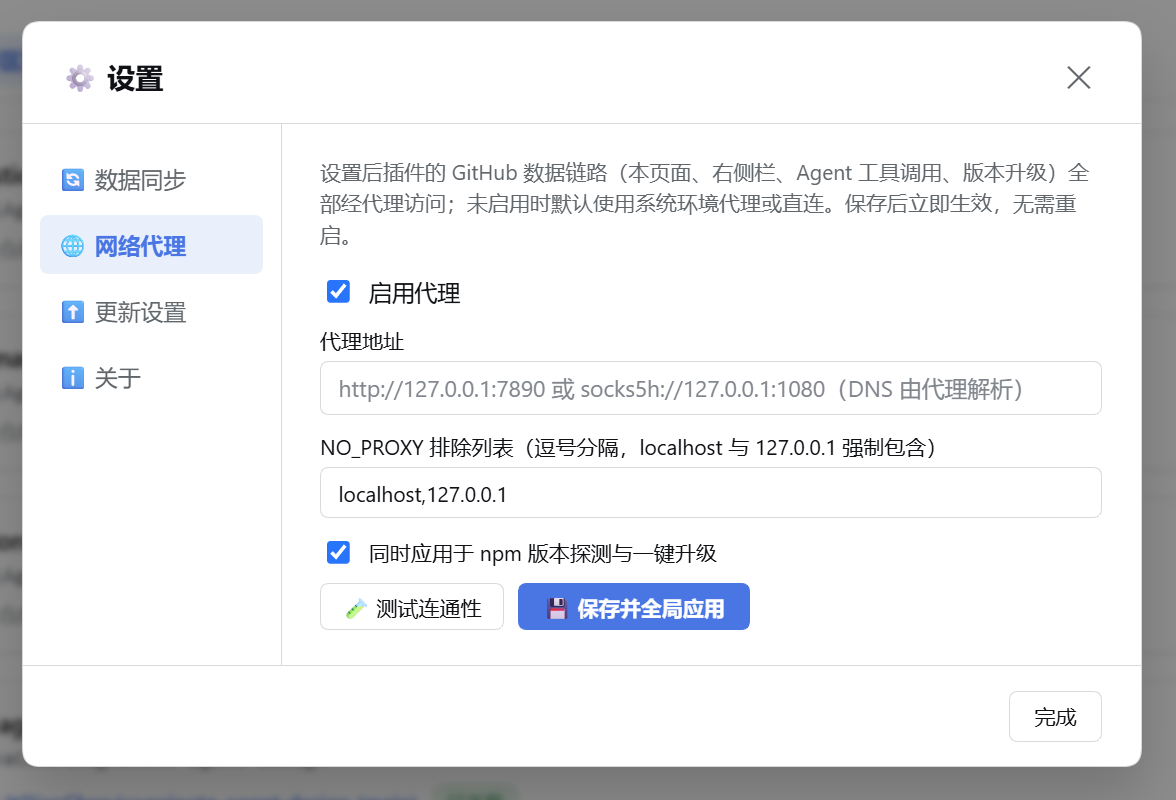Click the 测试连通性 button
The width and height of the screenshot is (1176, 800).
[412, 607]
